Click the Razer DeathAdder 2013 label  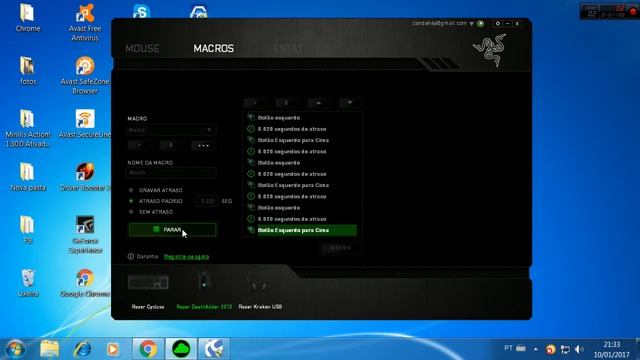(204, 307)
